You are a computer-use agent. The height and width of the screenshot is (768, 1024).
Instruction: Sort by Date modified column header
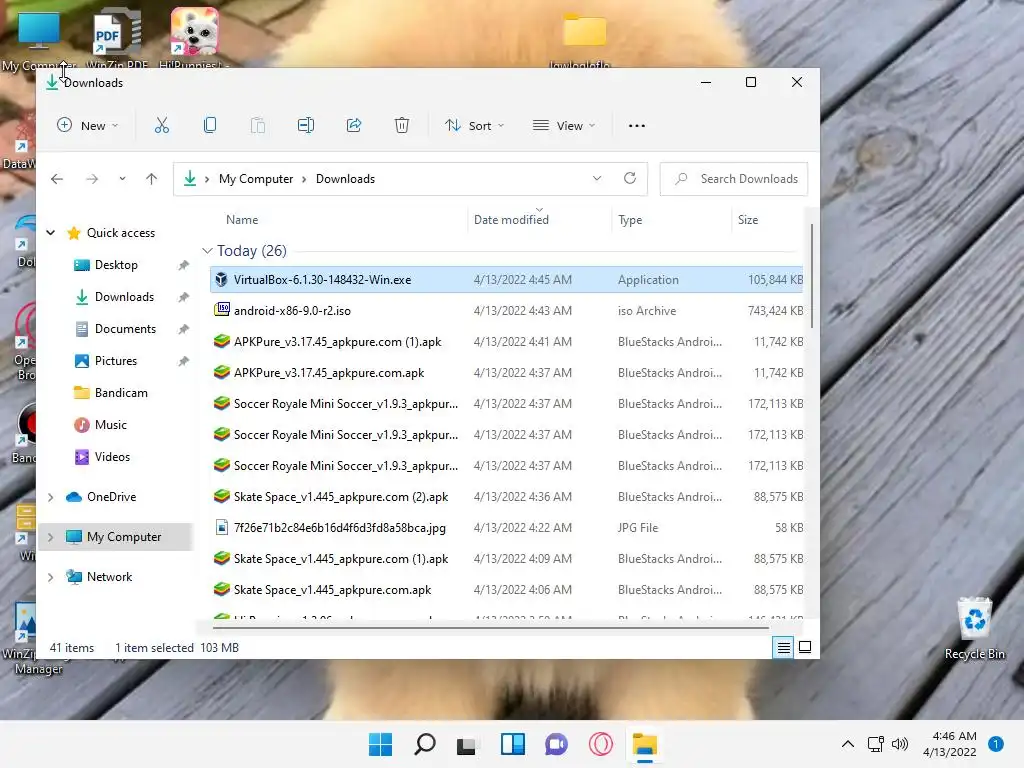511,220
